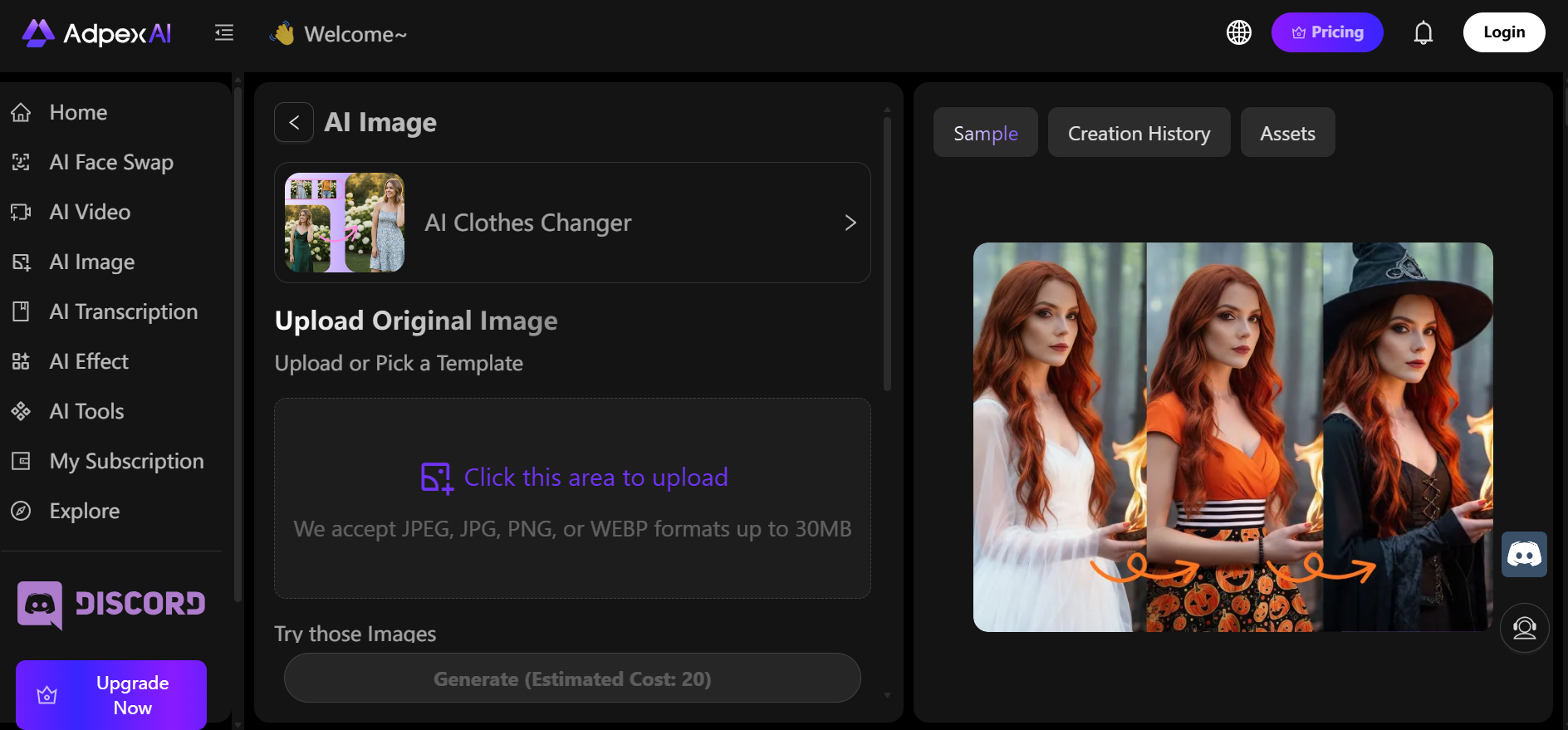Open the AI Tools section
Screen dimensions: 1568x730
pos(86,411)
